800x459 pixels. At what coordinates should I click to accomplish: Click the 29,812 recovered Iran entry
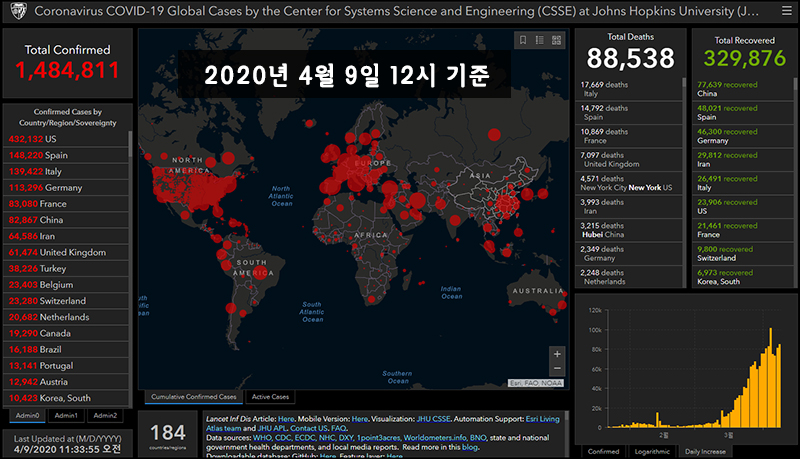[743, 159]
